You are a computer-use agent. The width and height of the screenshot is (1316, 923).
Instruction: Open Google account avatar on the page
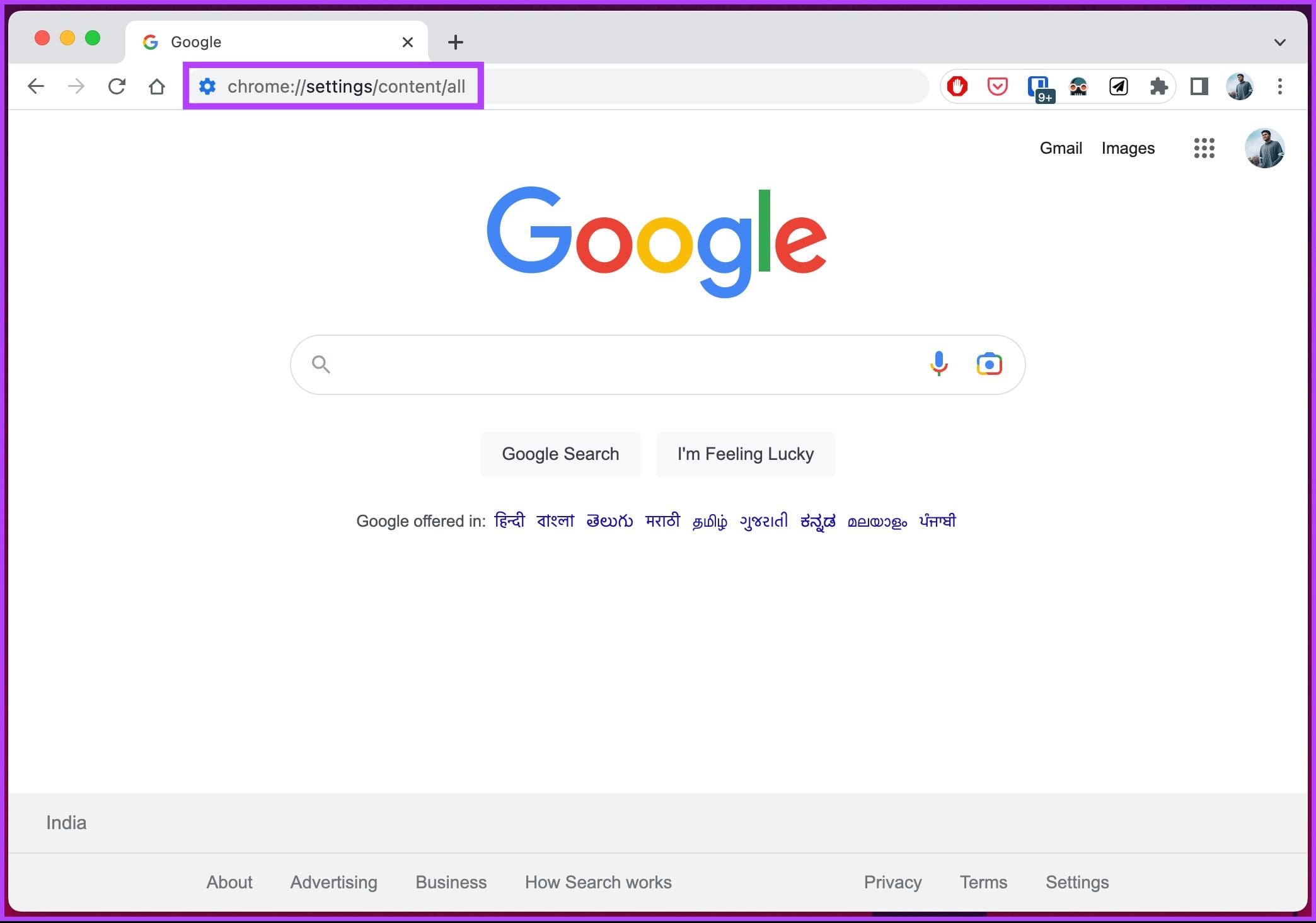(x=1264, y=148)
